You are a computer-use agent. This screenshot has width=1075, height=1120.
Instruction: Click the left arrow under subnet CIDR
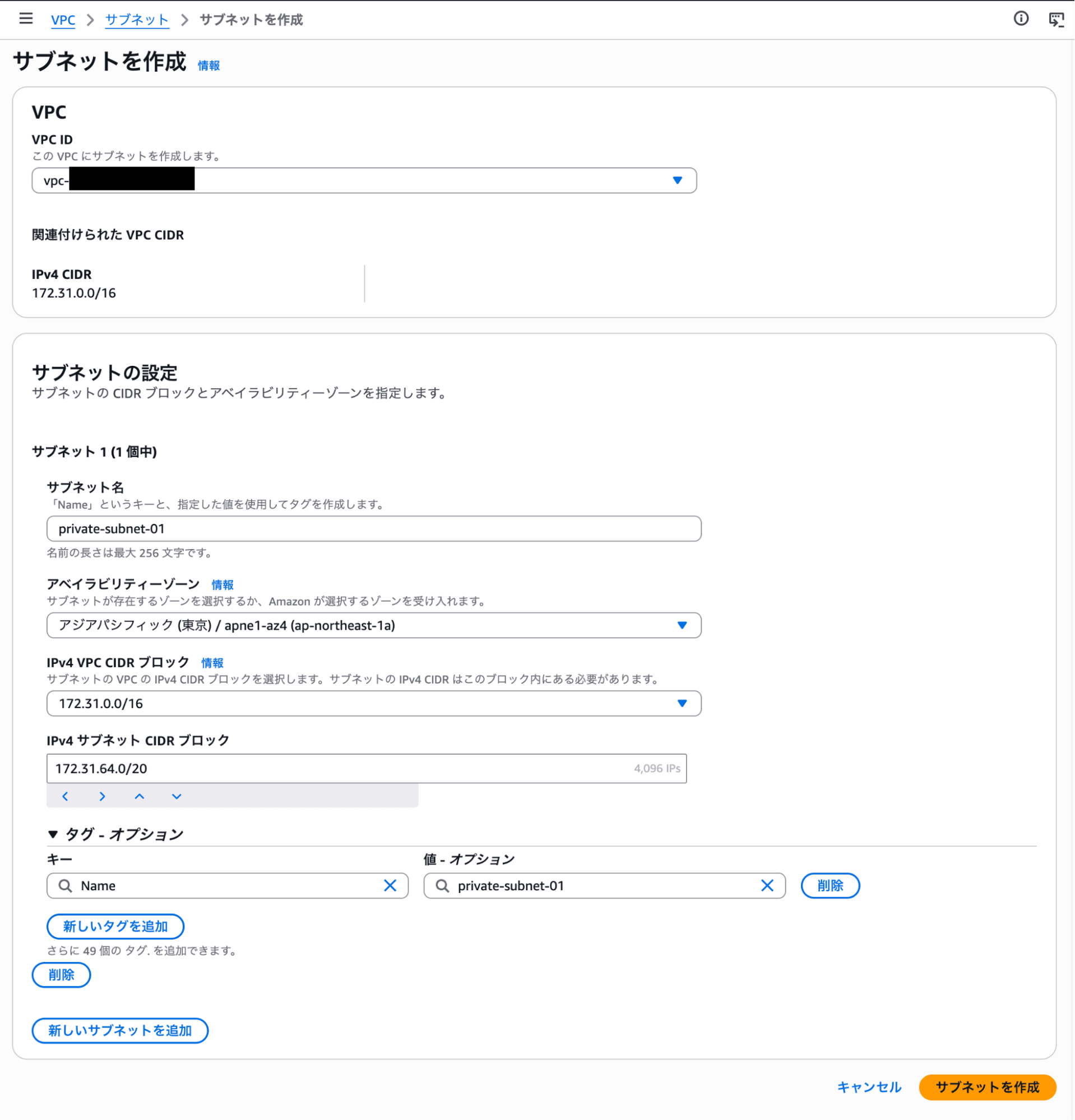65,796
